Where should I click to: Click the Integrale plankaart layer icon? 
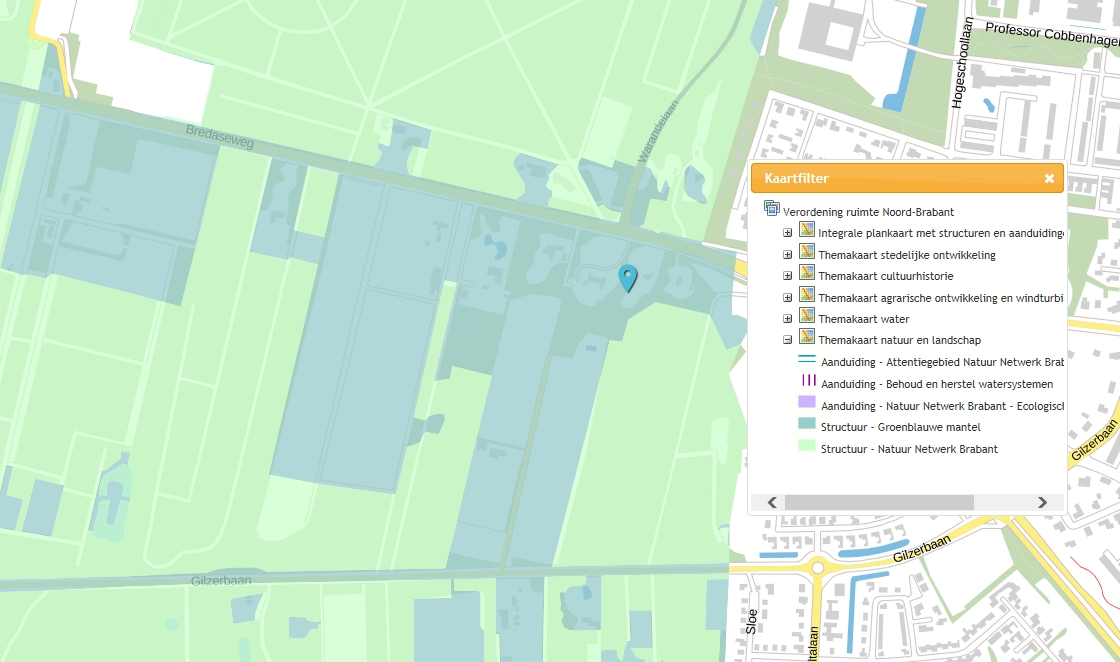pyautogui.click(x=807, y=230)
